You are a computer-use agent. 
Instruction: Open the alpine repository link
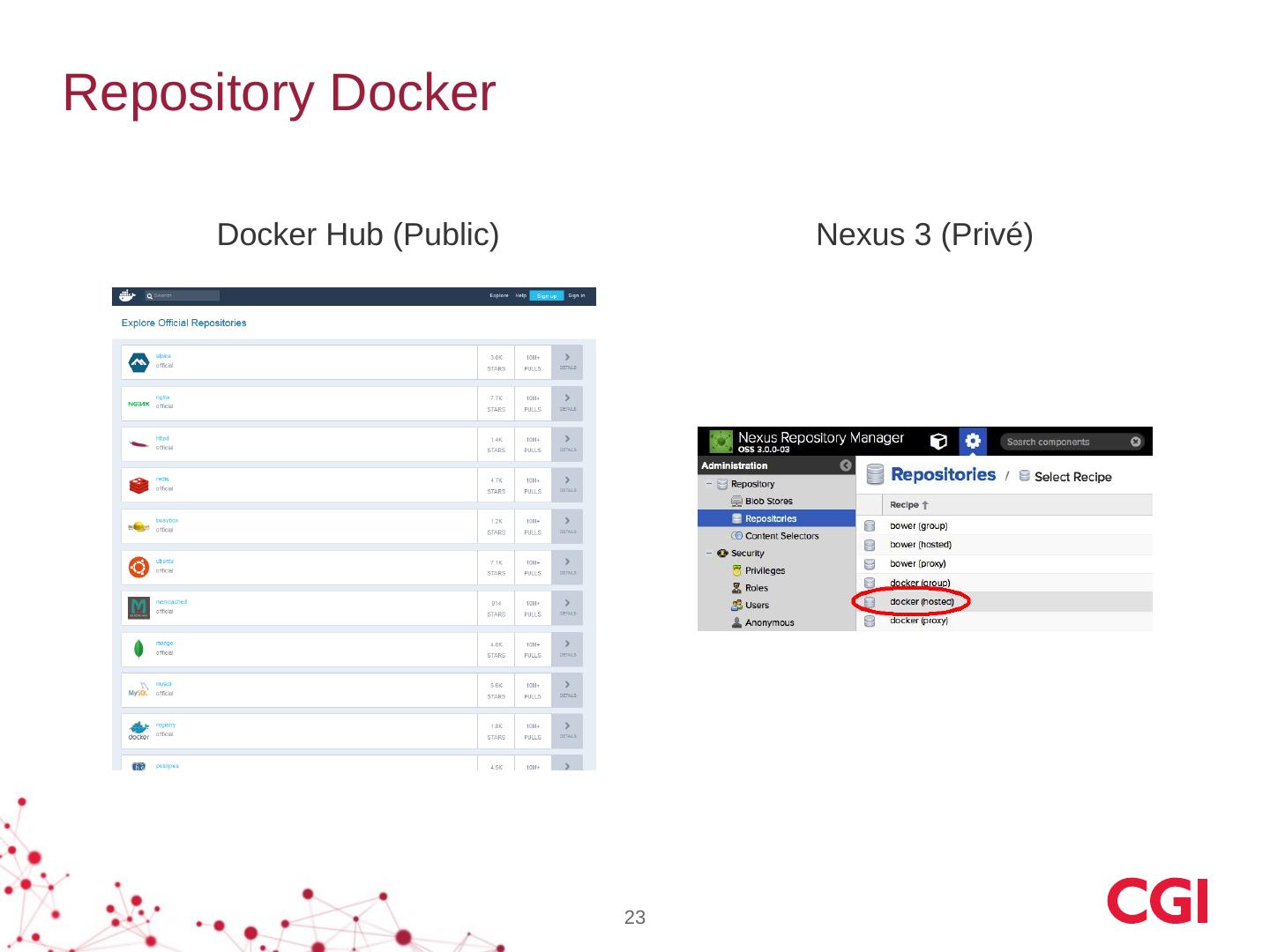[x=163, y=356]
